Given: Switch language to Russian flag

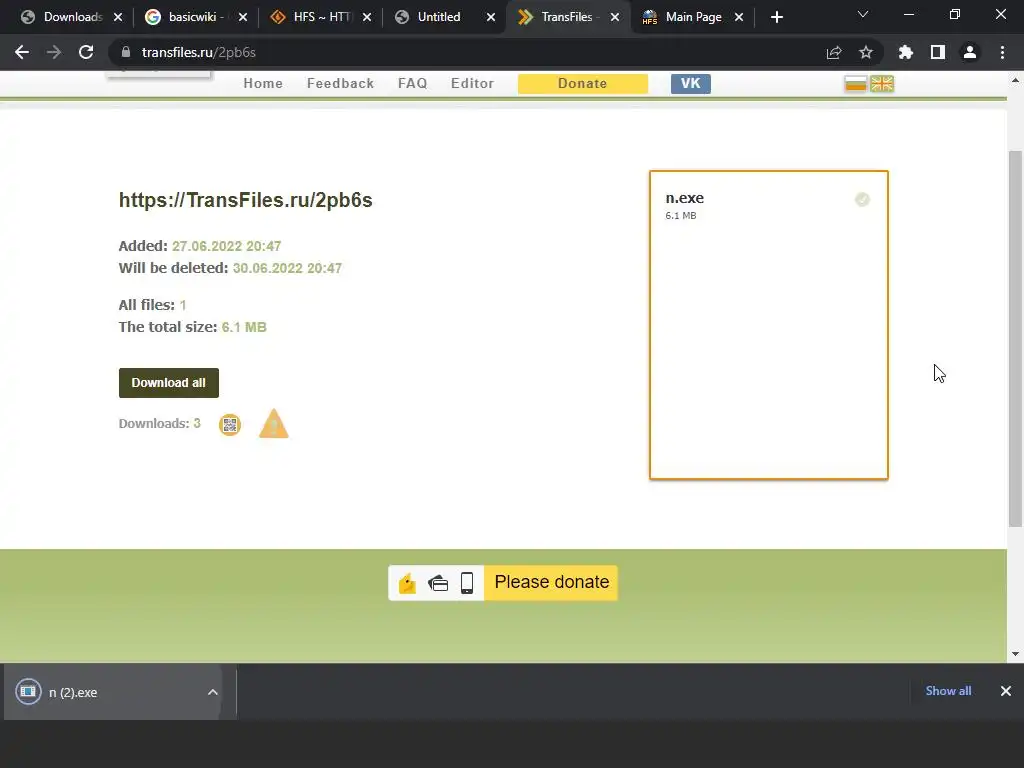Looking at the screenshot, I should [855, 84].
